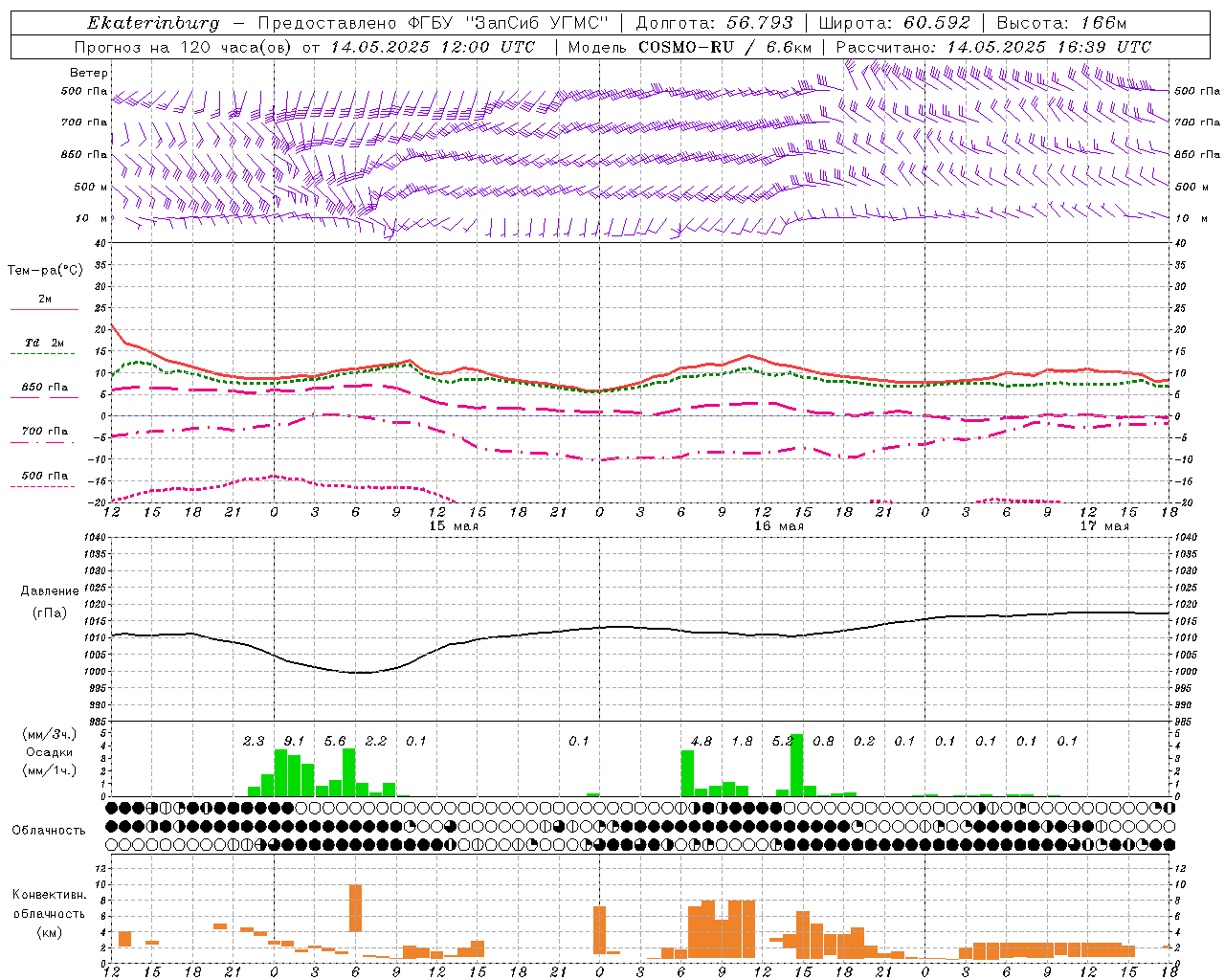Click the tallest orange convective bar at 6h 15 мая
This screenshot has height=980, width=1225.
pos(355,907)
